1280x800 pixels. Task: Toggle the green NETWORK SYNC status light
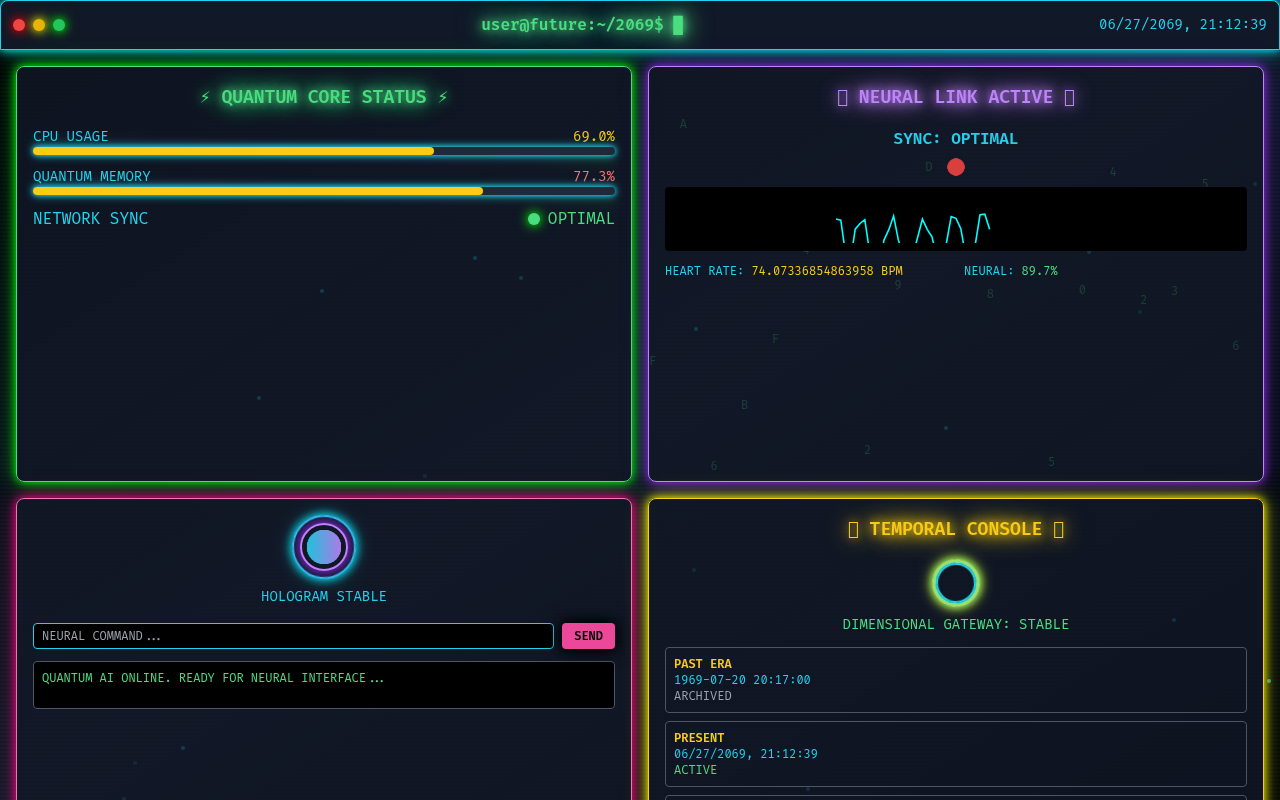(533, 218)
